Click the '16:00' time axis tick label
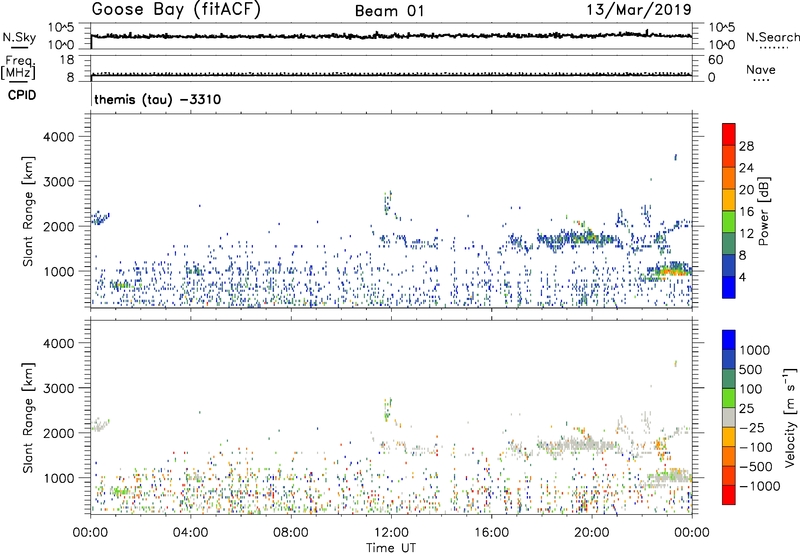The image size is (800, 554). click(x=491, y=533)
